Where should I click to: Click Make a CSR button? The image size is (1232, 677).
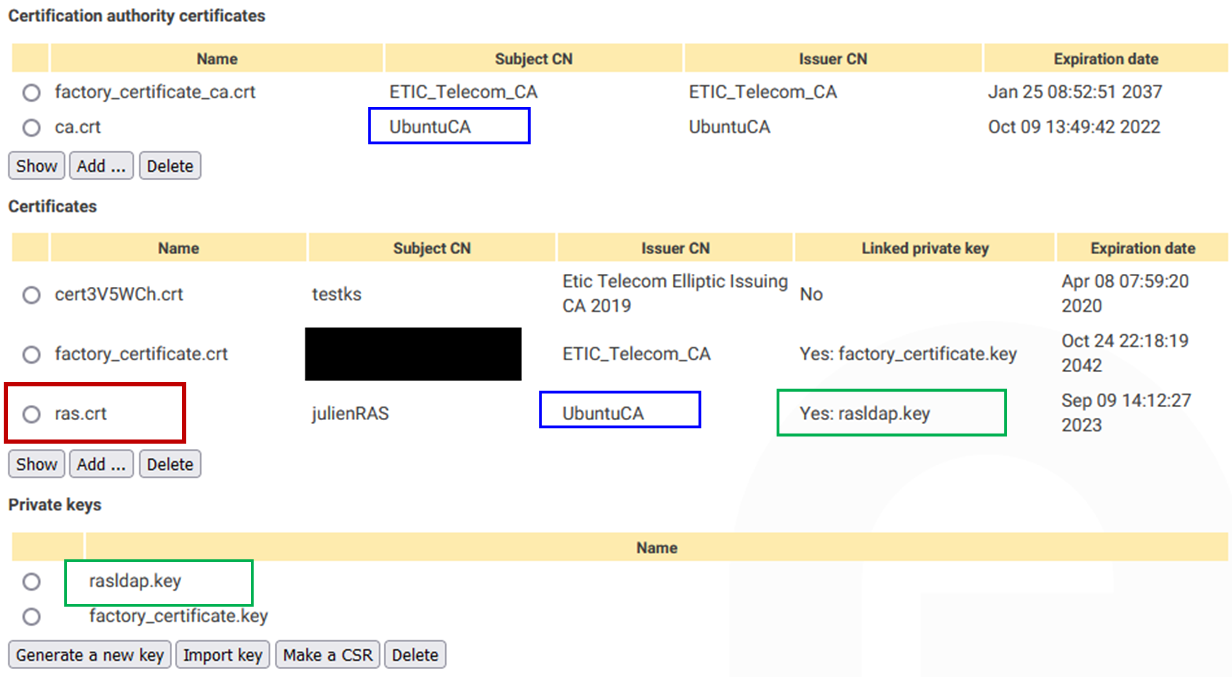pyautogui.click(x=329, y=655)
